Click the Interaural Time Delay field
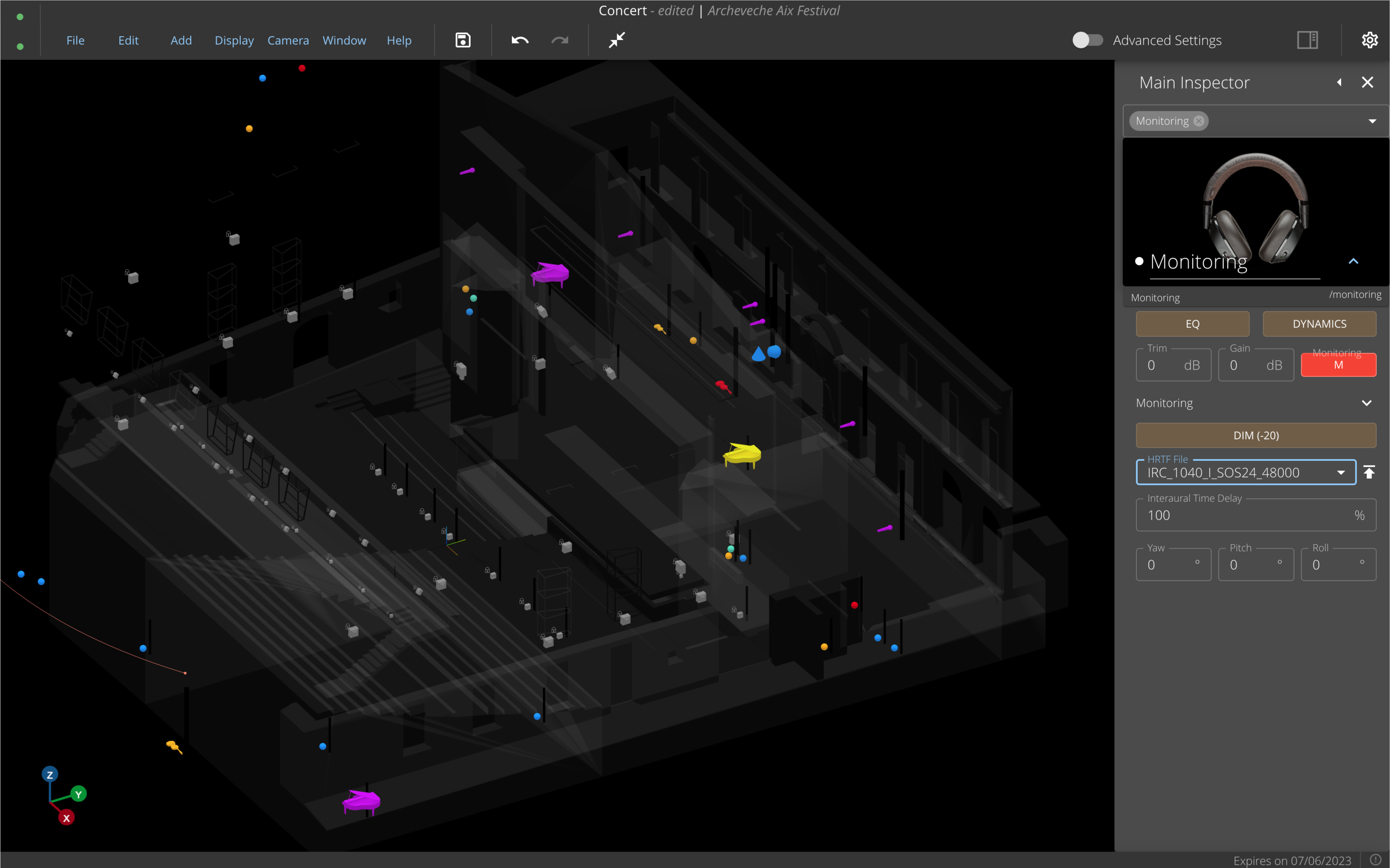The image size is (1390, 868). [x=1246, y=515]
